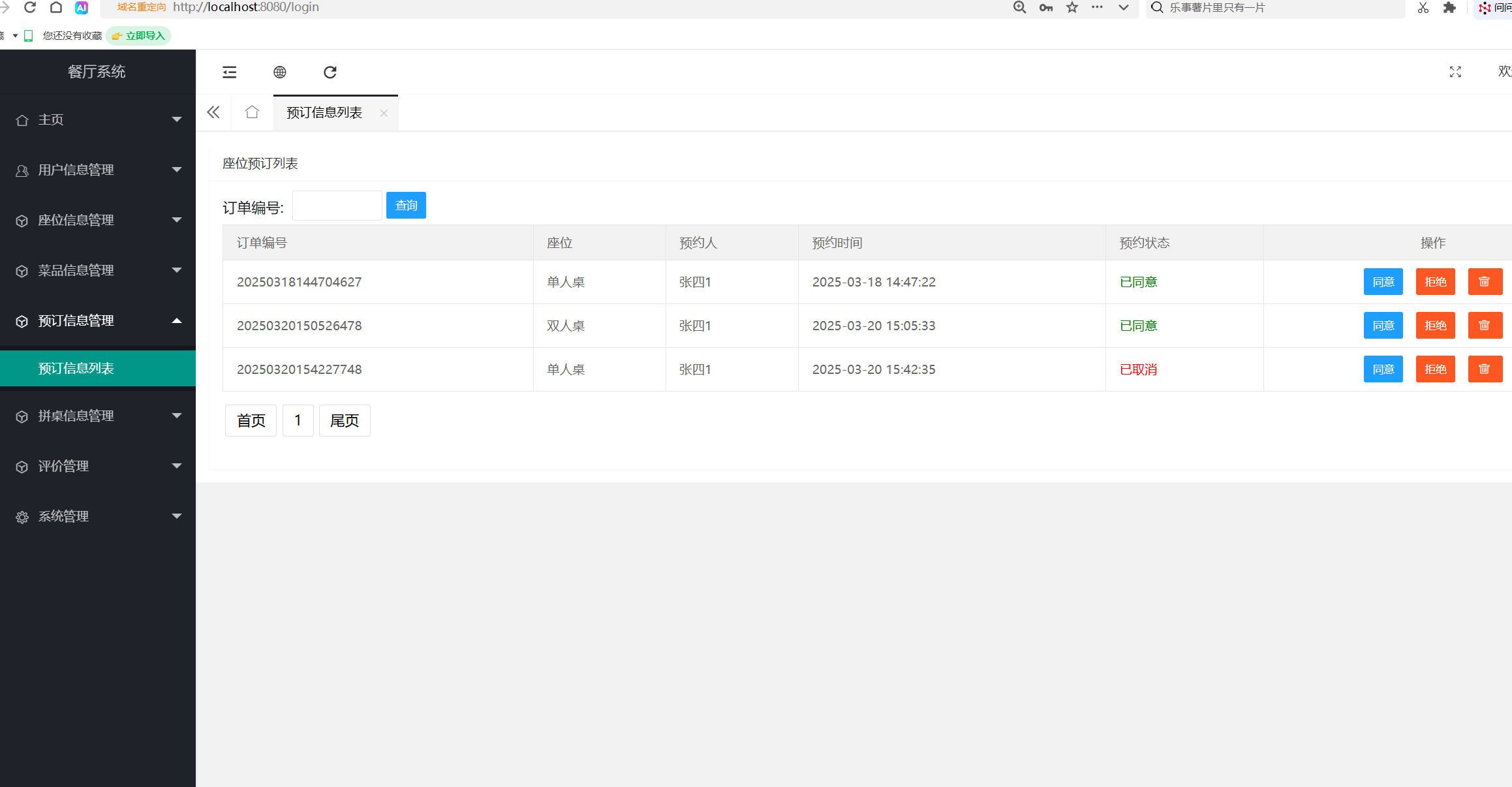The height and width of the screenshot is (787, 1512).
Task: Expand the 座位信息管理 sidebar menu
Action: click(98, 220)
